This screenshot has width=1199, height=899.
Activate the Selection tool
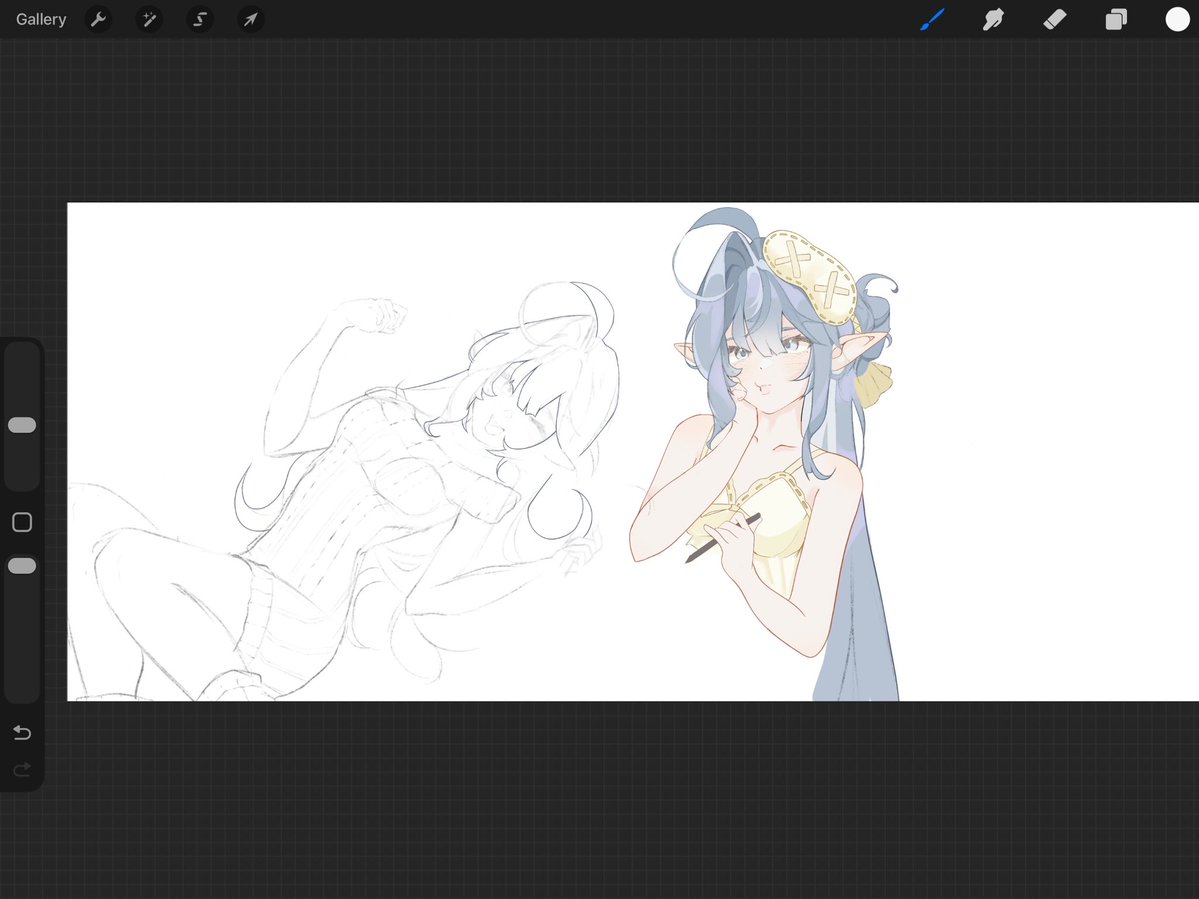pos(200,19)
